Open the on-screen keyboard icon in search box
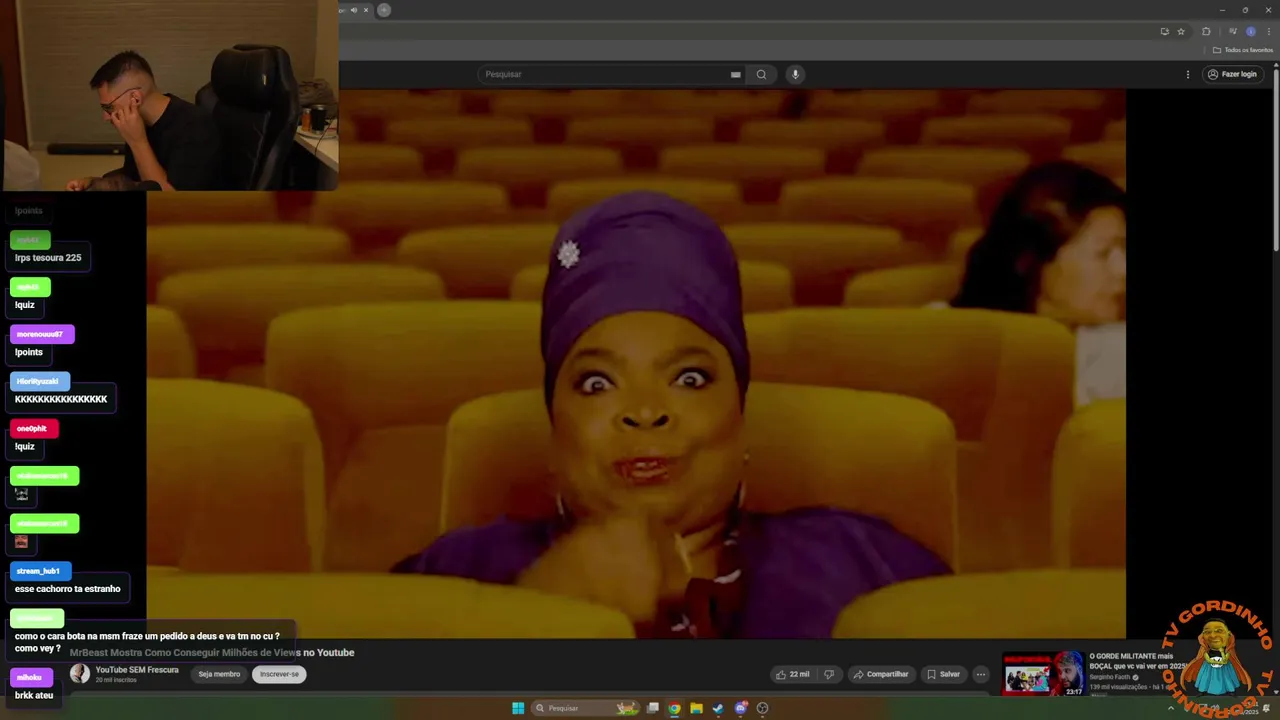The height and width of the screenshot is (720, 1280). coord(736,74)
